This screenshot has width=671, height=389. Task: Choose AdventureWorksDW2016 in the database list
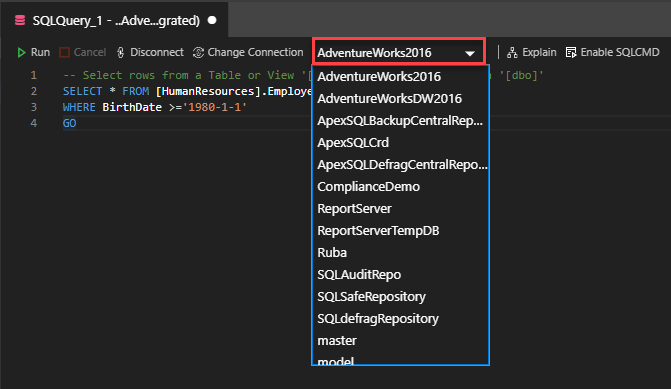pos(401,98)
